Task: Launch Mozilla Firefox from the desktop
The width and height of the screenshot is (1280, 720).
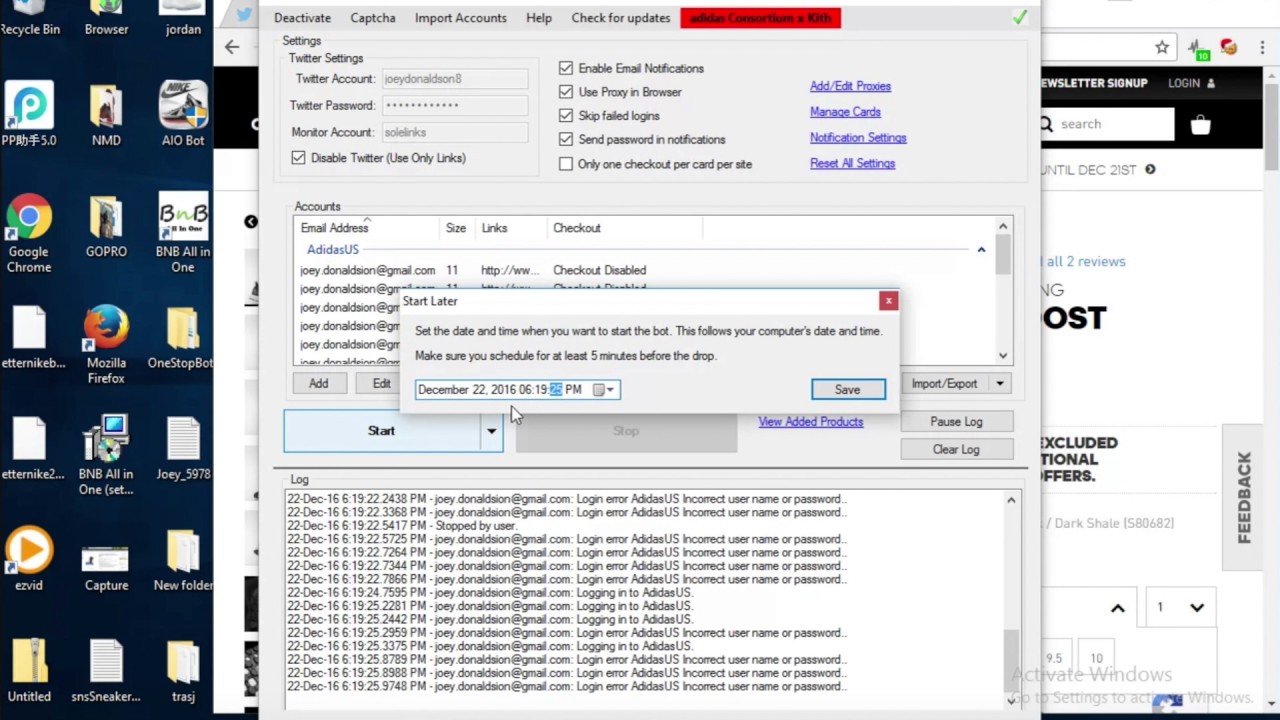Action: click(106, 344)
